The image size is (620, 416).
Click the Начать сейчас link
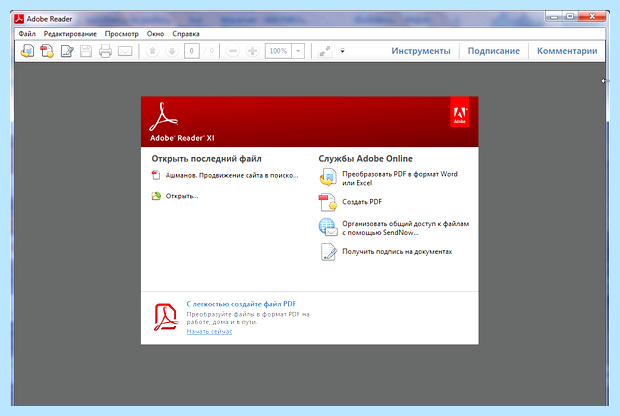coord(209,331)
